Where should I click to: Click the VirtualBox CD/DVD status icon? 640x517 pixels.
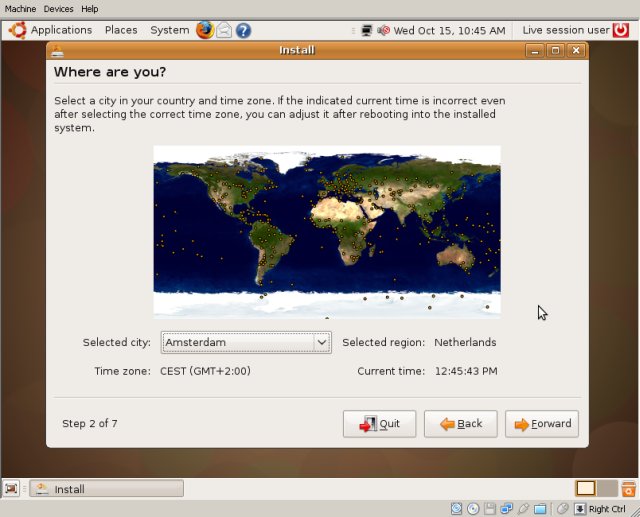[473, 509]
